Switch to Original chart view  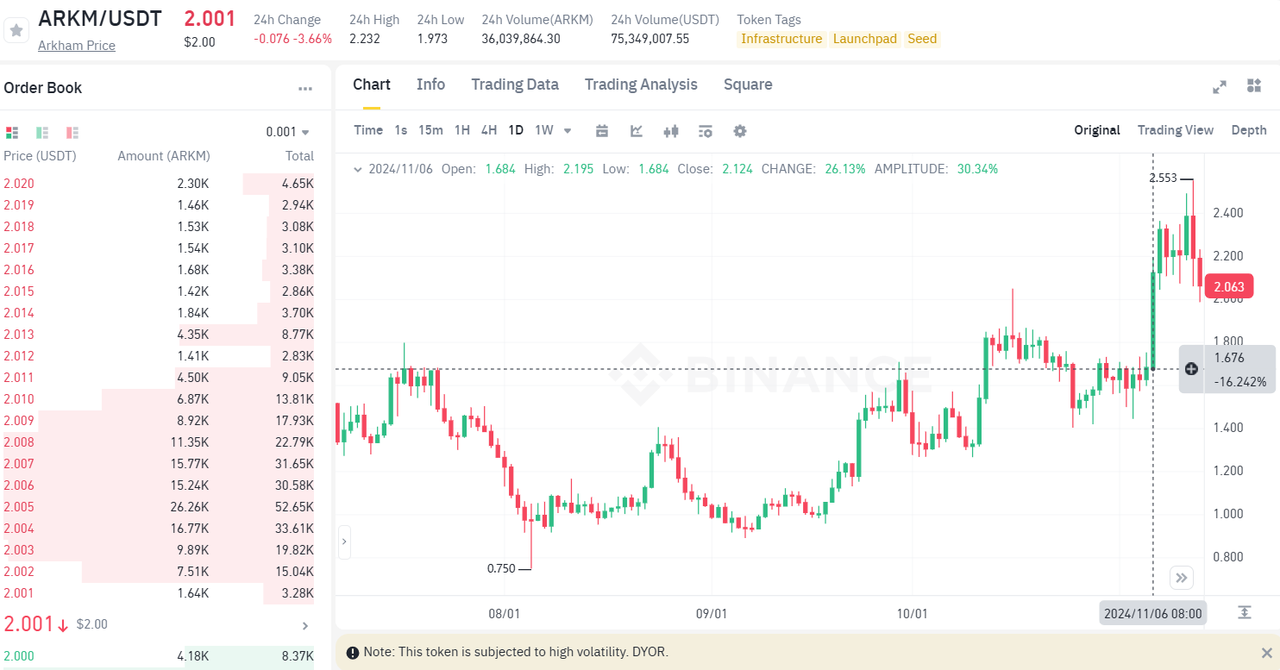[1097, 130]
